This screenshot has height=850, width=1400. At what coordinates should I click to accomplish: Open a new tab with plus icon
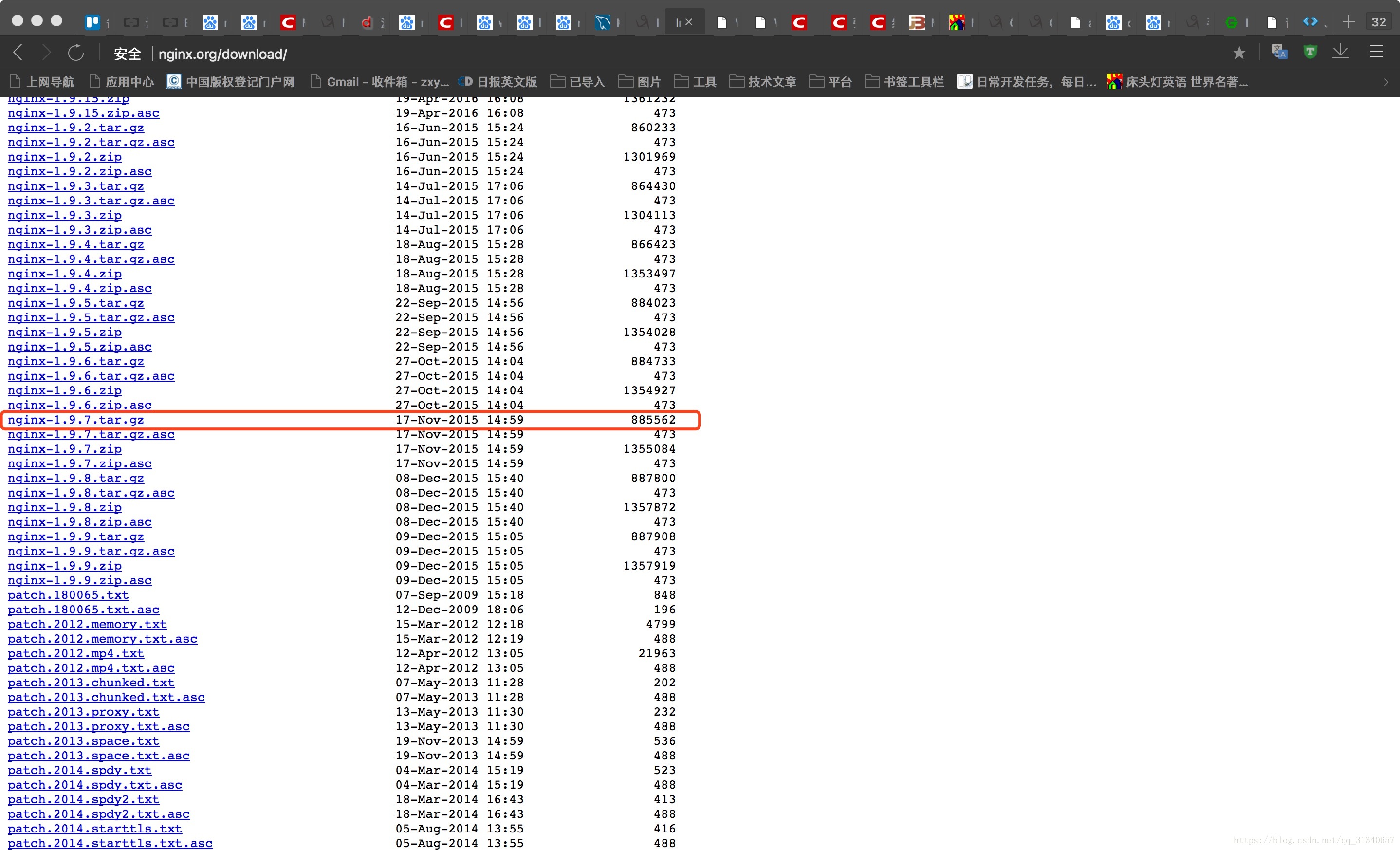(x=1348, y=21)
